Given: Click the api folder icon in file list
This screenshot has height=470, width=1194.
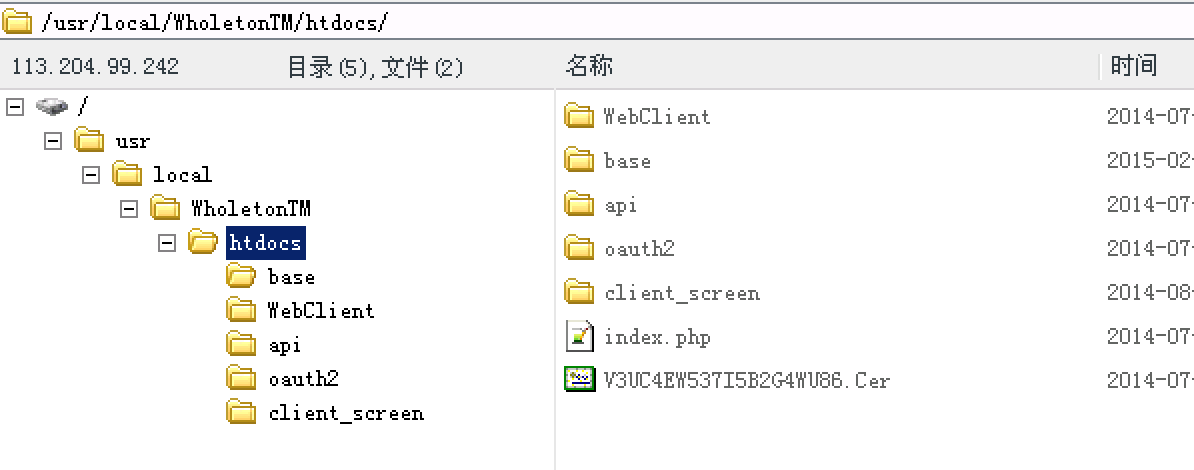Looking at the screenshot, I should point(579,203).
